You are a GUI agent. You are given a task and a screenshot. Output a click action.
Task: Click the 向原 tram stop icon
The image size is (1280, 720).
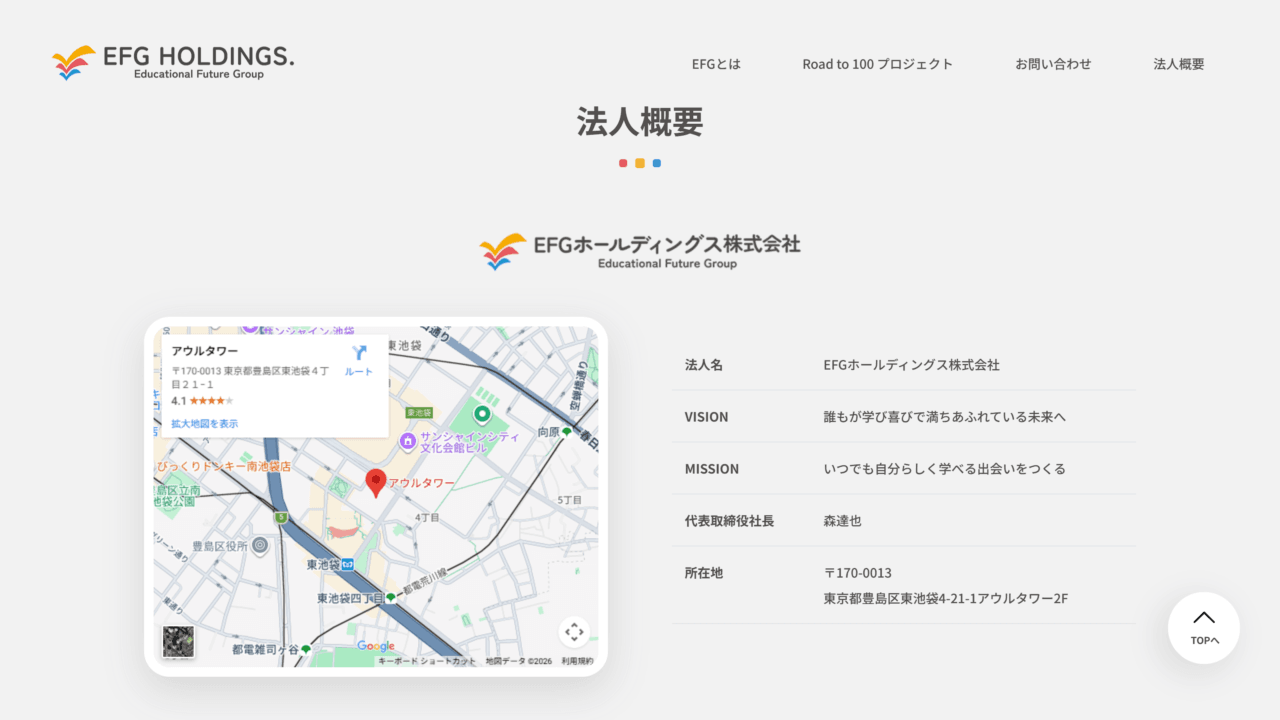point(567,432)
